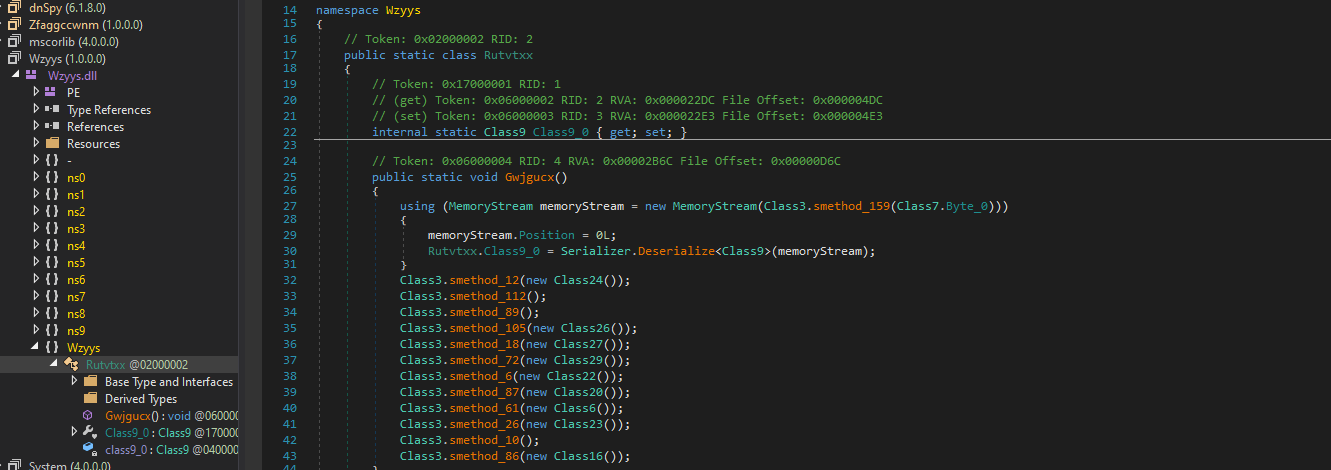Expand Base Type and Interfaces arrow
This screenshot has height=470, width=1331.
coord(74,381)
